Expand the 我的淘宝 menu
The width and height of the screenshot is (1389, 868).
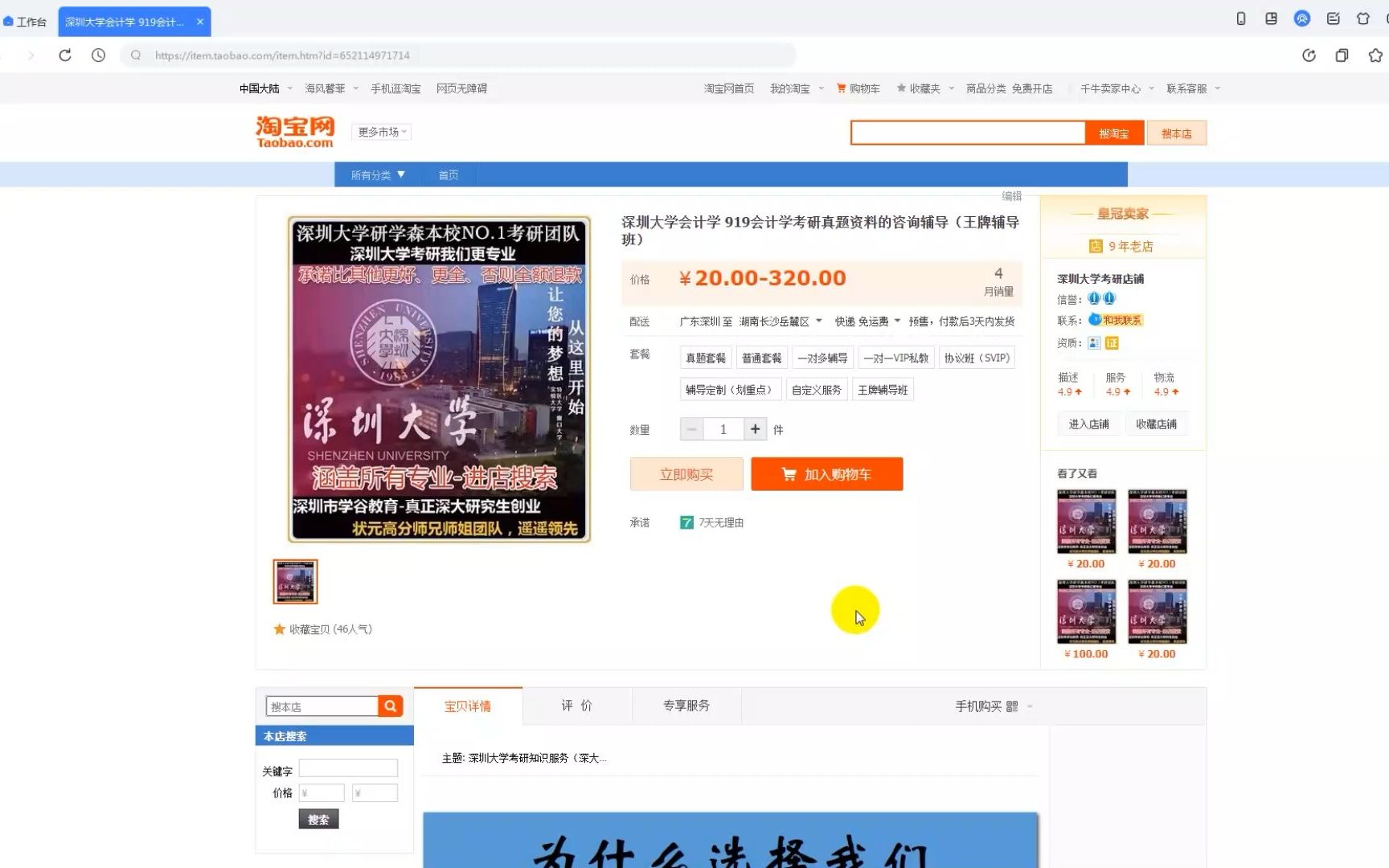coord(797,88)
